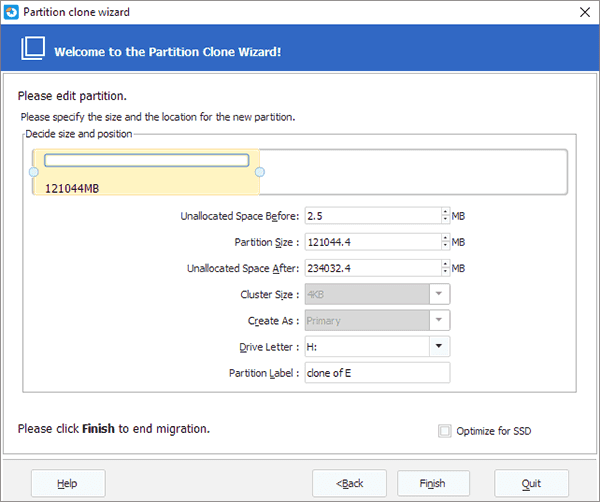Increase Unallocated Space Before with up arrow

[445, 212]
